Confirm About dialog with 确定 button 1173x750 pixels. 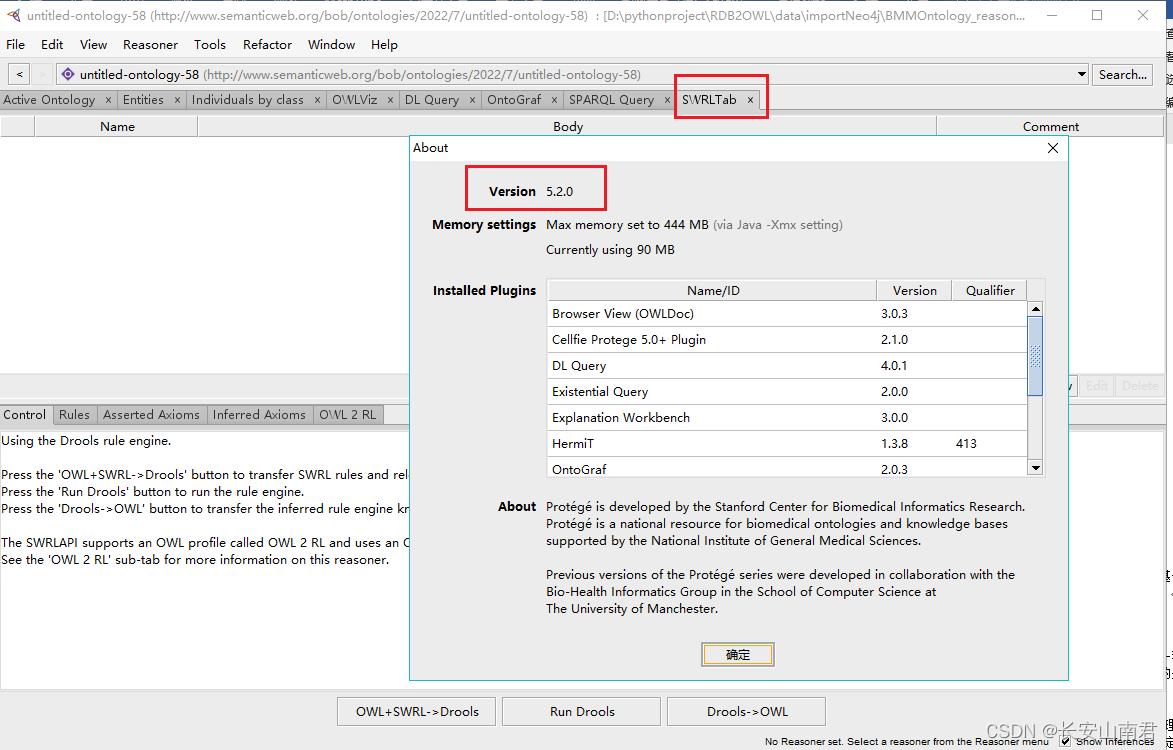click(738, 654)
